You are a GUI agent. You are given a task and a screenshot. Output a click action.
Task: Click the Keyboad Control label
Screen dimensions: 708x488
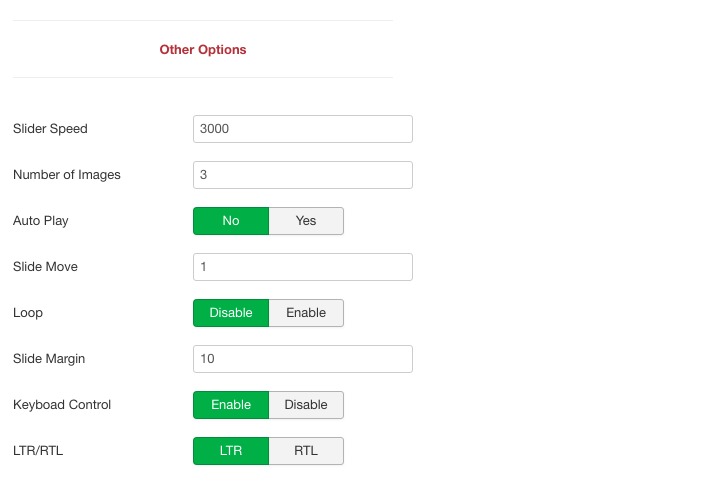tap(62, 405)
